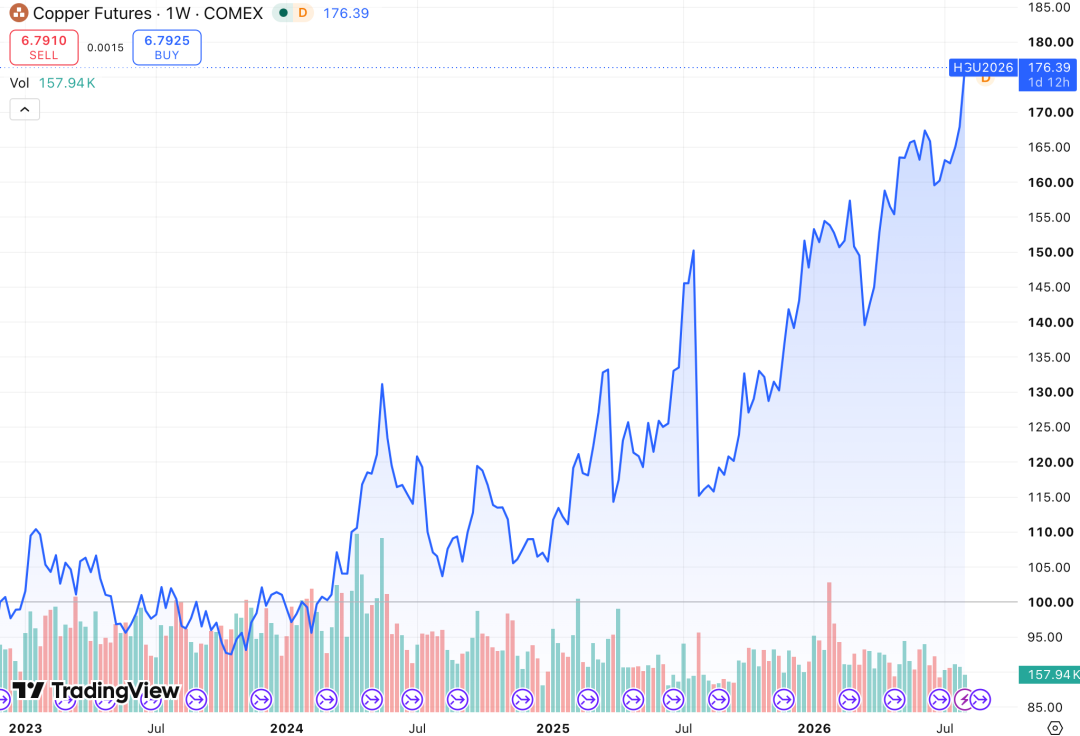
Task: Click the 160.00 price axis label
Action: click(x=1050, y=182)
